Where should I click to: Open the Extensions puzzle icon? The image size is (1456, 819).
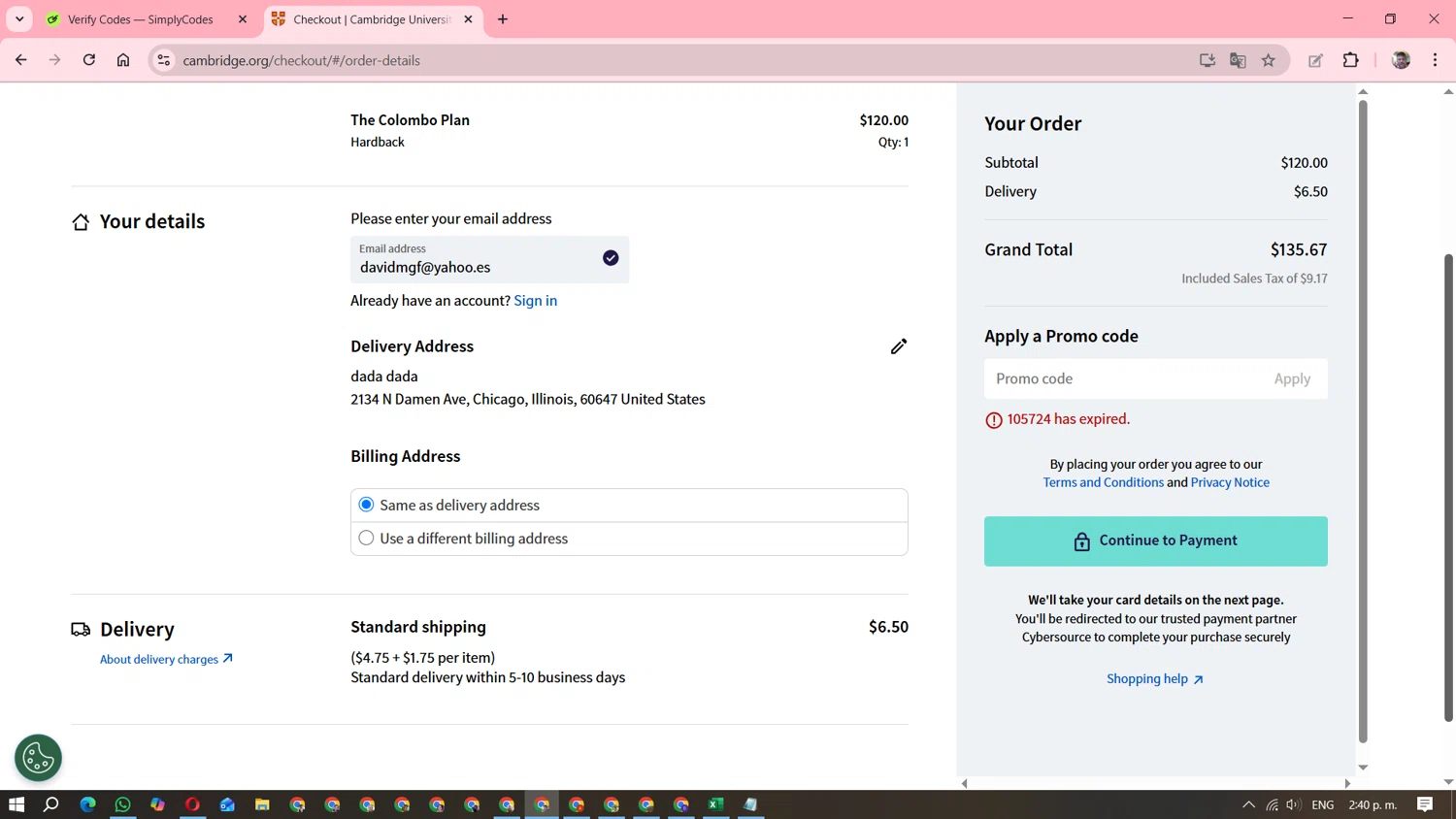1350,60
